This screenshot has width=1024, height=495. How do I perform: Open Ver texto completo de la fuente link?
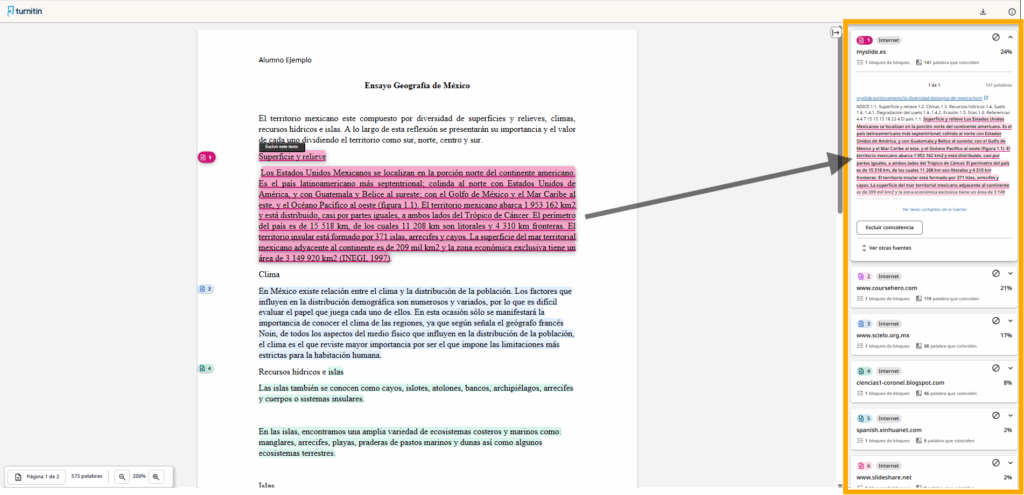click(932, 208)
